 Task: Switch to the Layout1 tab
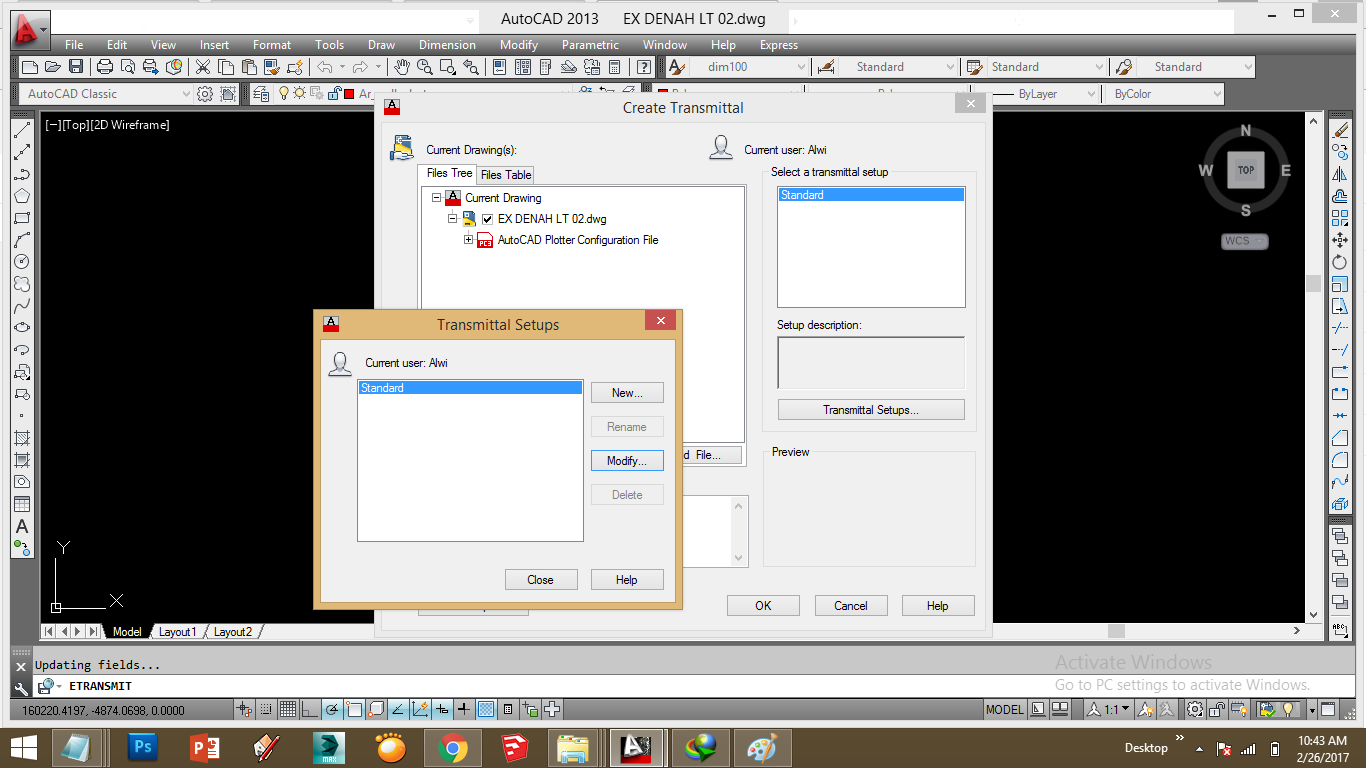[178, 632]
